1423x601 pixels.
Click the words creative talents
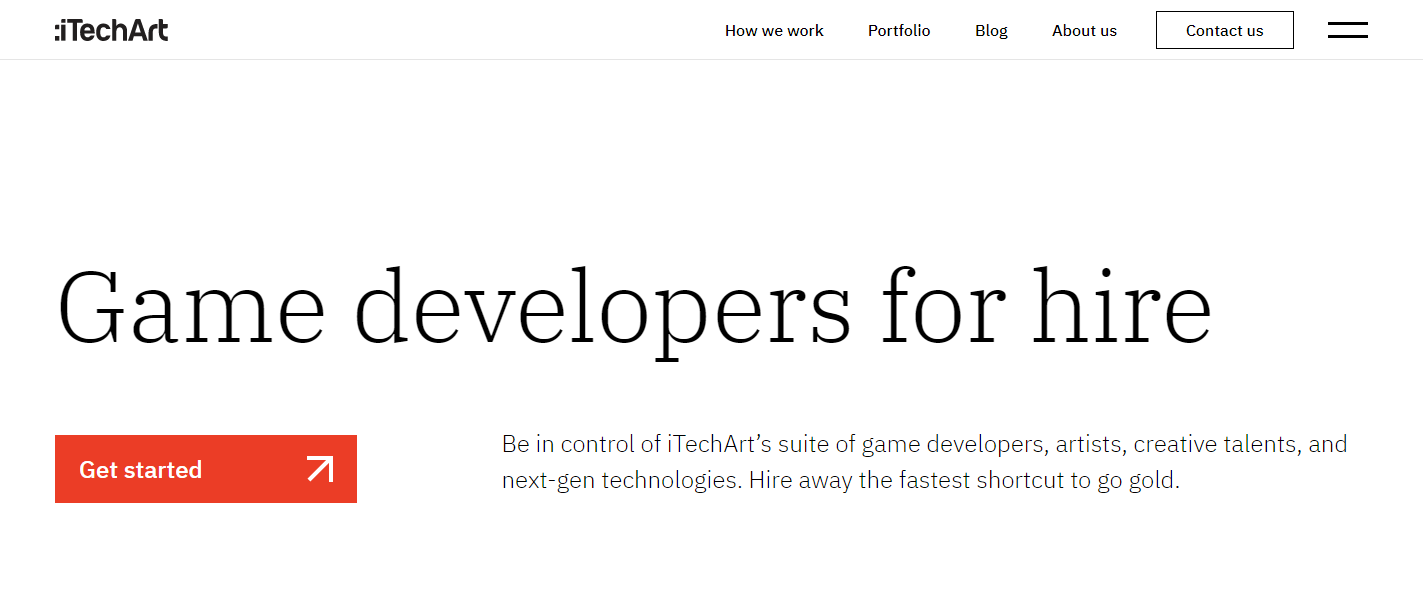1215,444
